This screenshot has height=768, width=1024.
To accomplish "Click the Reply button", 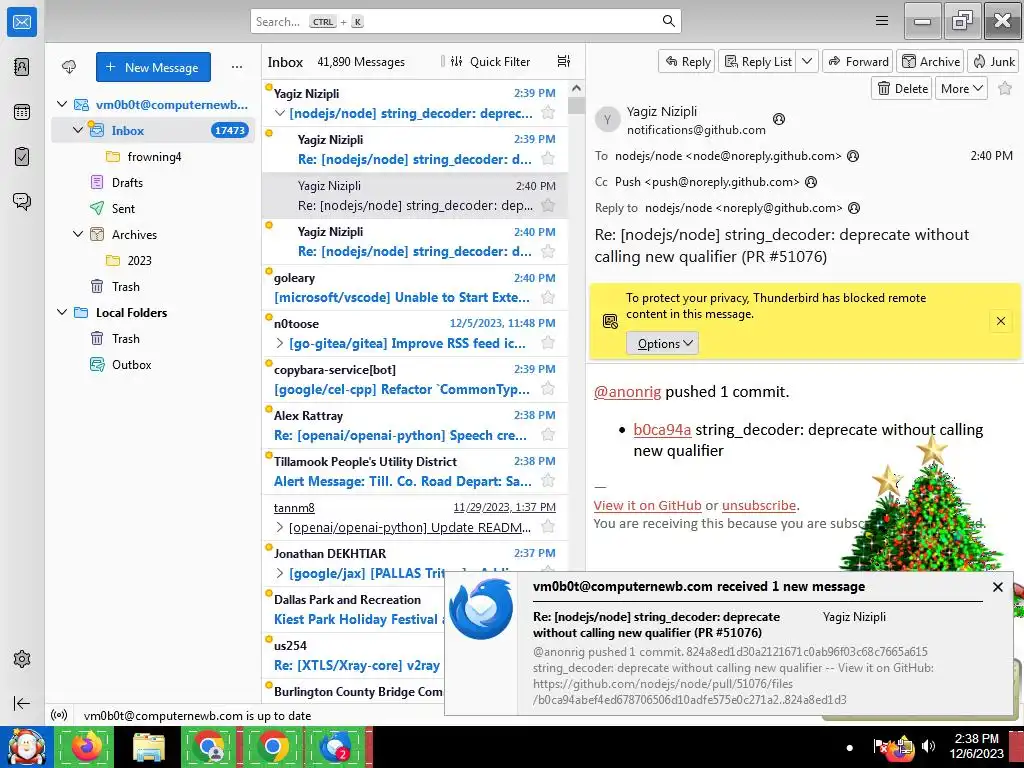I will point(687,61).
